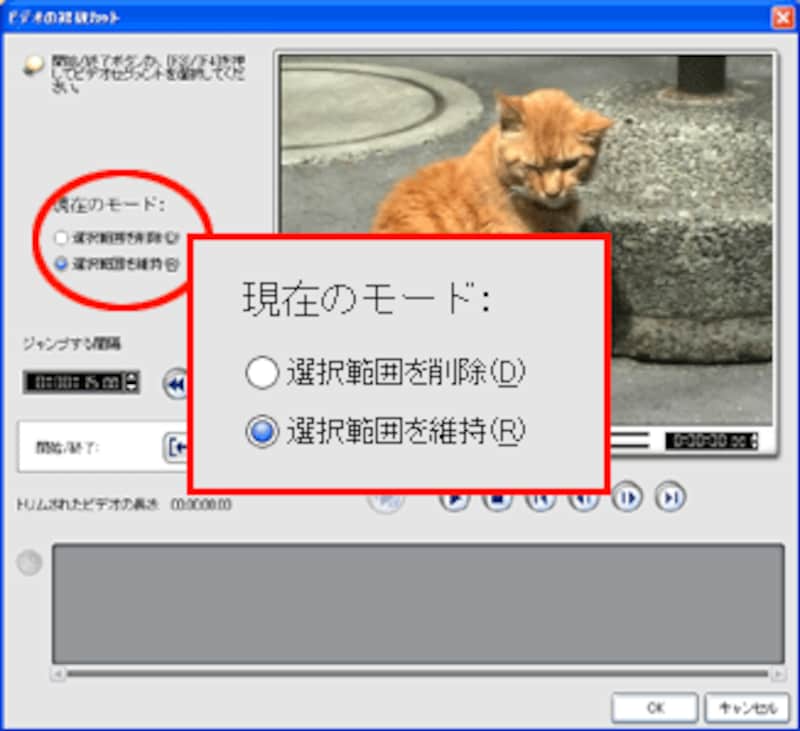800x731 pixels.
Task: Click the lightbulb hint icon
Action: tap(34, 65)
